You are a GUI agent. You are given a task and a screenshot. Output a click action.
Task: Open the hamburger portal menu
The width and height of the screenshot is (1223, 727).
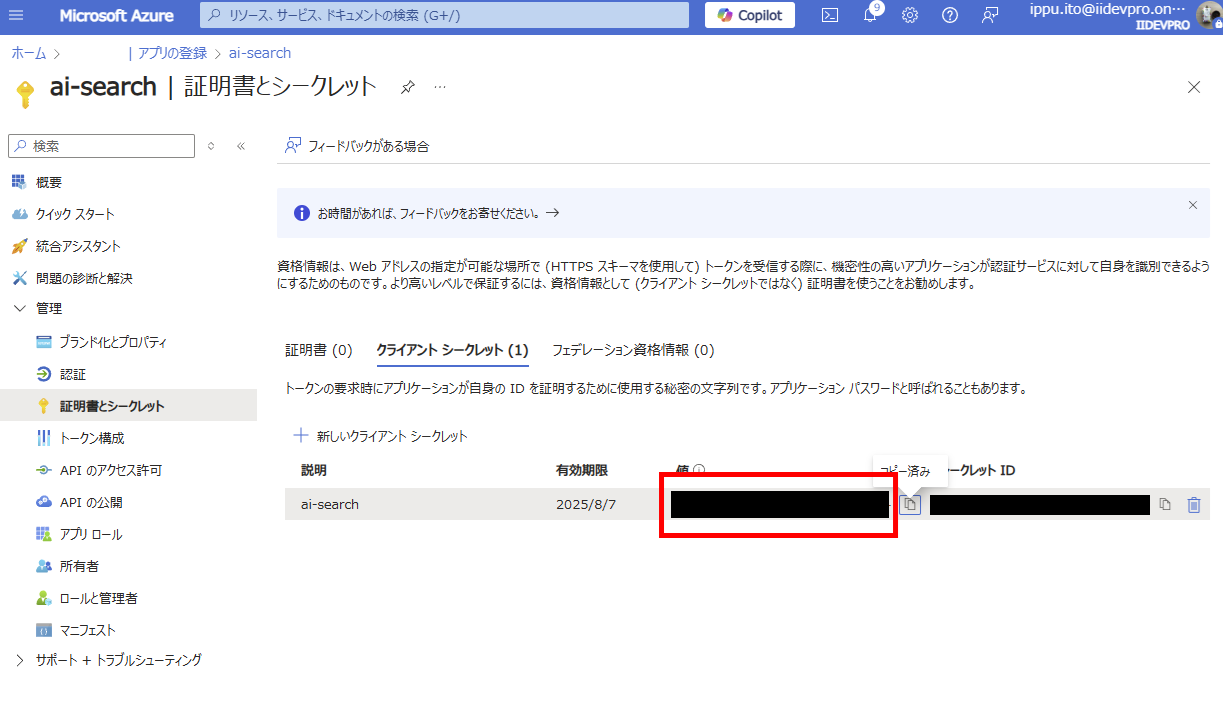point(17,15)
